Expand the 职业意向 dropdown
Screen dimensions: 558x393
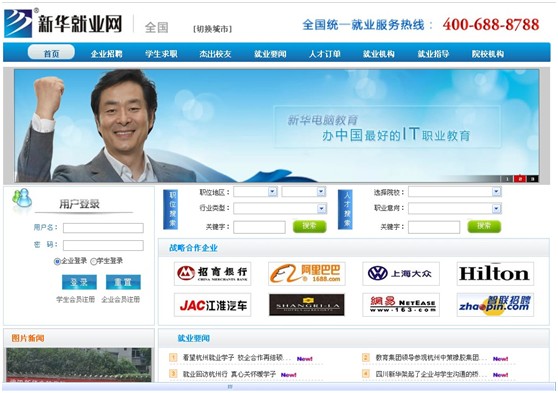click(x=496, y=208)
